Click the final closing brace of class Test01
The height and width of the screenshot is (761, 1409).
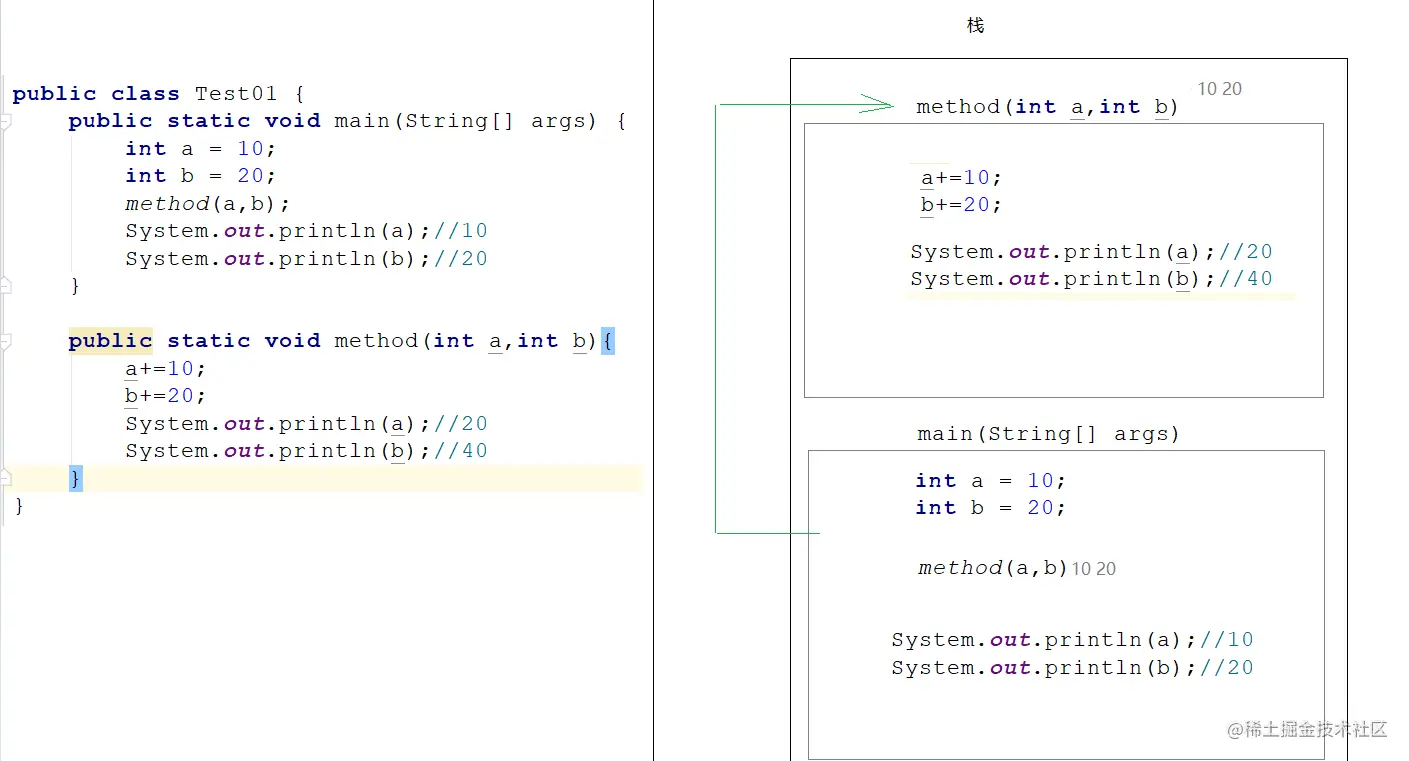(19, 506)
